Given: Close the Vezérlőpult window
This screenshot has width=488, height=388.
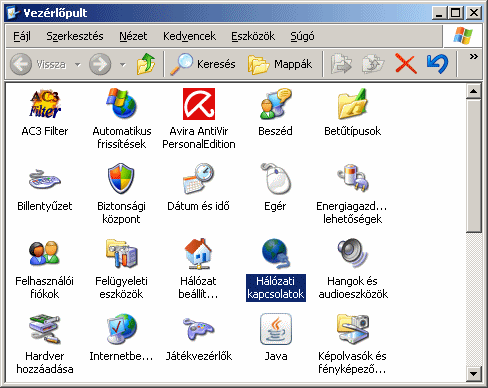Looking at the screenshot, I should pos(474,13).
